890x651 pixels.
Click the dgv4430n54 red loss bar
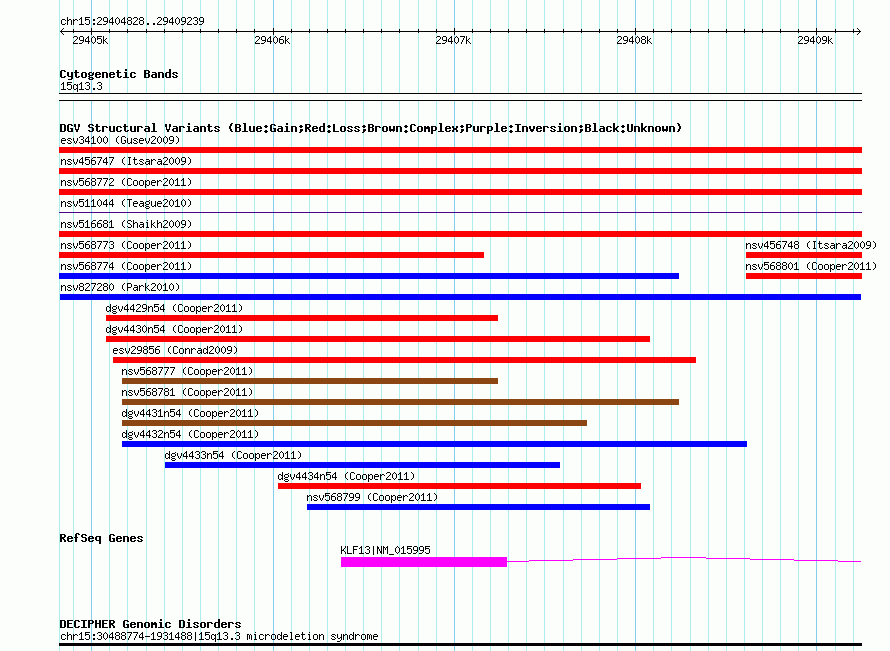coord(378,339)
